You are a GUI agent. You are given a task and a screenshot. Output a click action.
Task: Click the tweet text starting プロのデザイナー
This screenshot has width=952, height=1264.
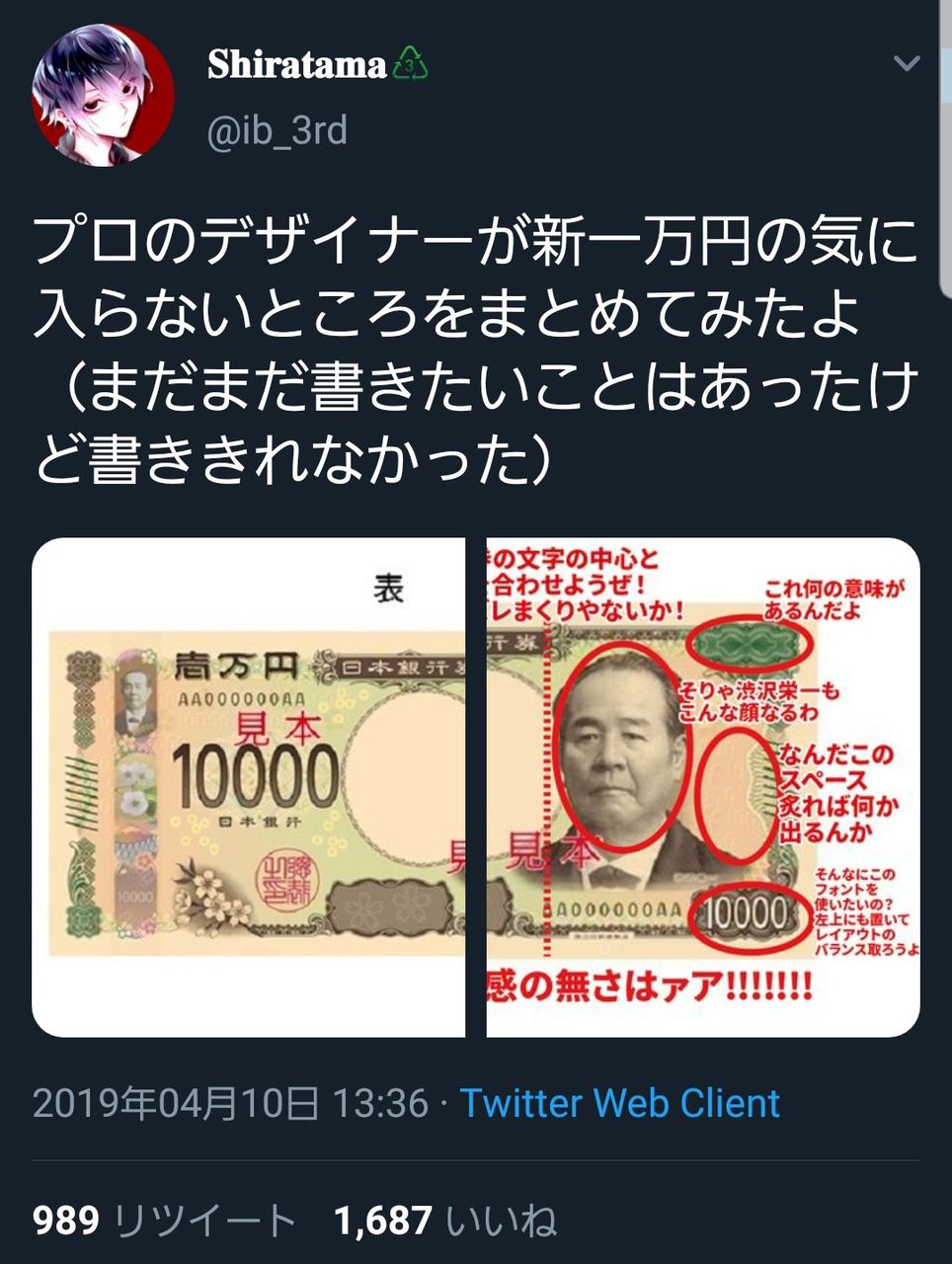pyautogui.click(x=476, y=353)
